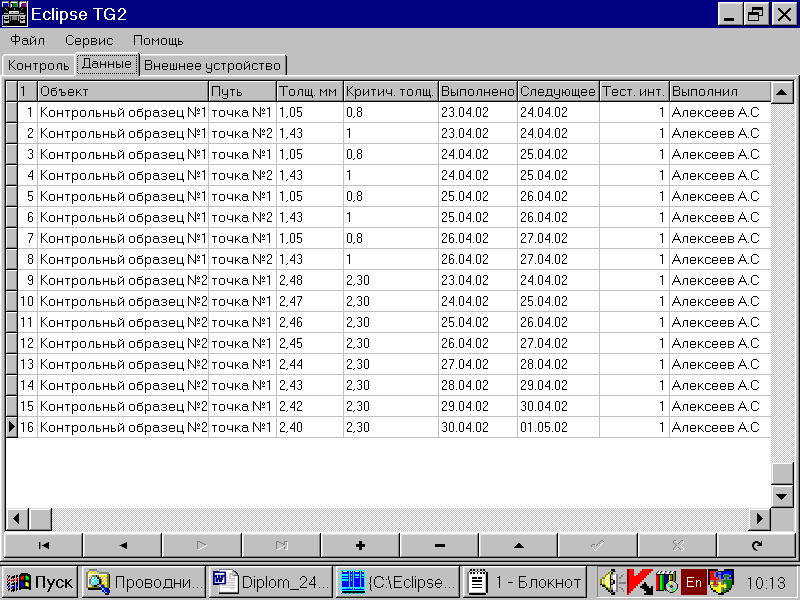Click the En language indicator in tray
Image resolution: width=800 pixels, height=600 pixels.
694,581
